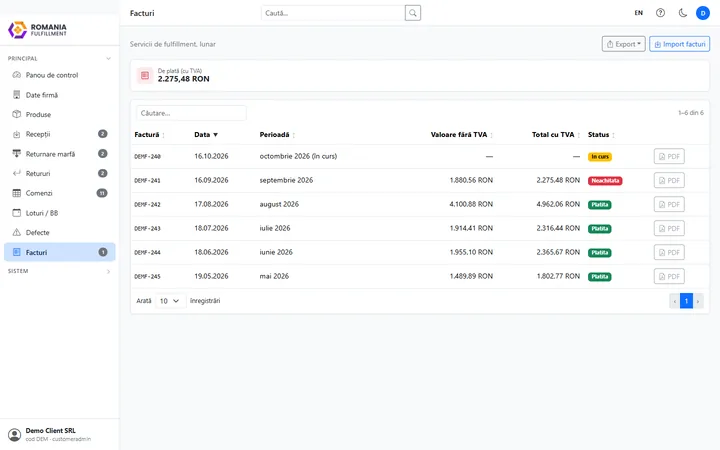
Task: Sort by Perioadă column
Action: tap(277, 135)
